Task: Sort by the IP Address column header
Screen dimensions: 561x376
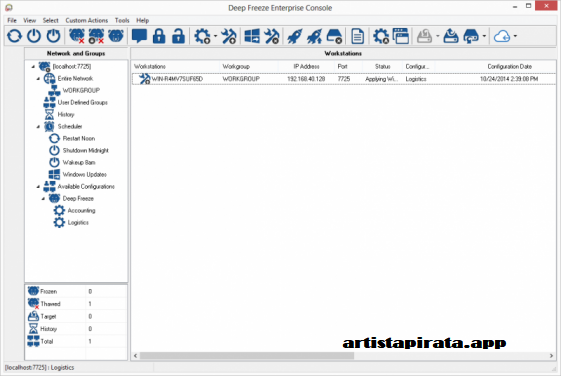Action: (x=306, y=67)
